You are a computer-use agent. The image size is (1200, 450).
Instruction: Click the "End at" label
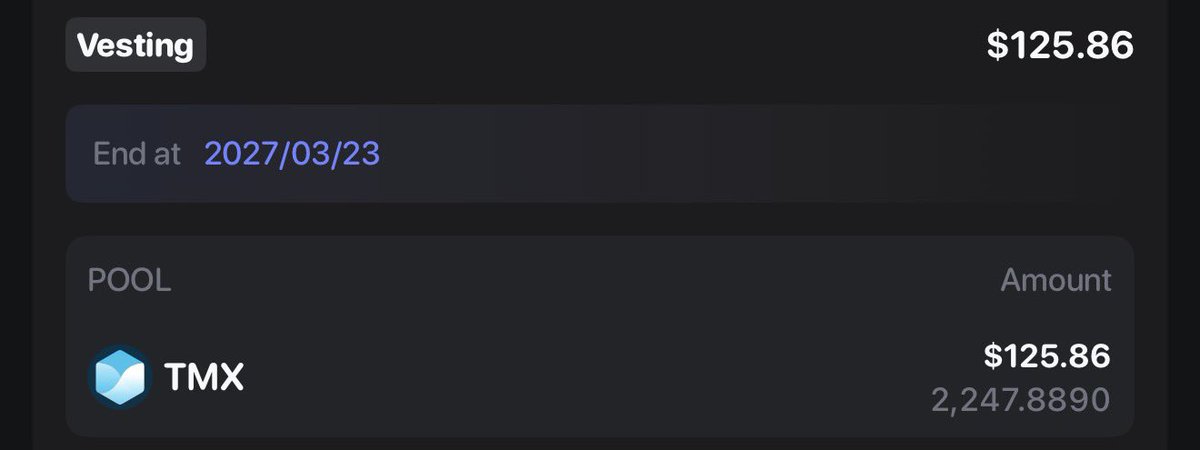coord(137,154)
